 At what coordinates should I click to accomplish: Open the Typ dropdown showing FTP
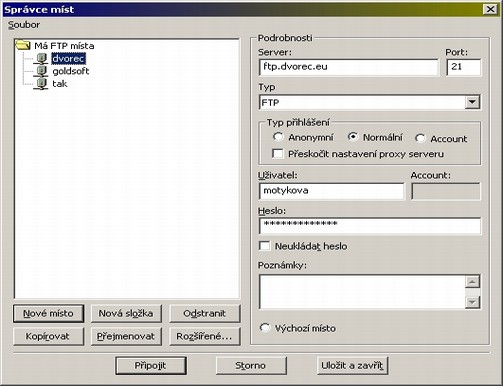point(369,102)
